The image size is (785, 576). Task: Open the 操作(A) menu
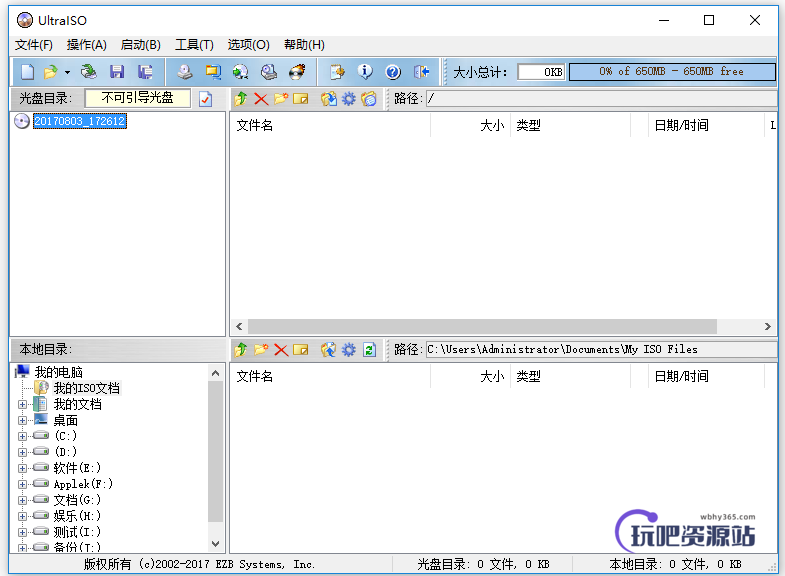point(87,45)
